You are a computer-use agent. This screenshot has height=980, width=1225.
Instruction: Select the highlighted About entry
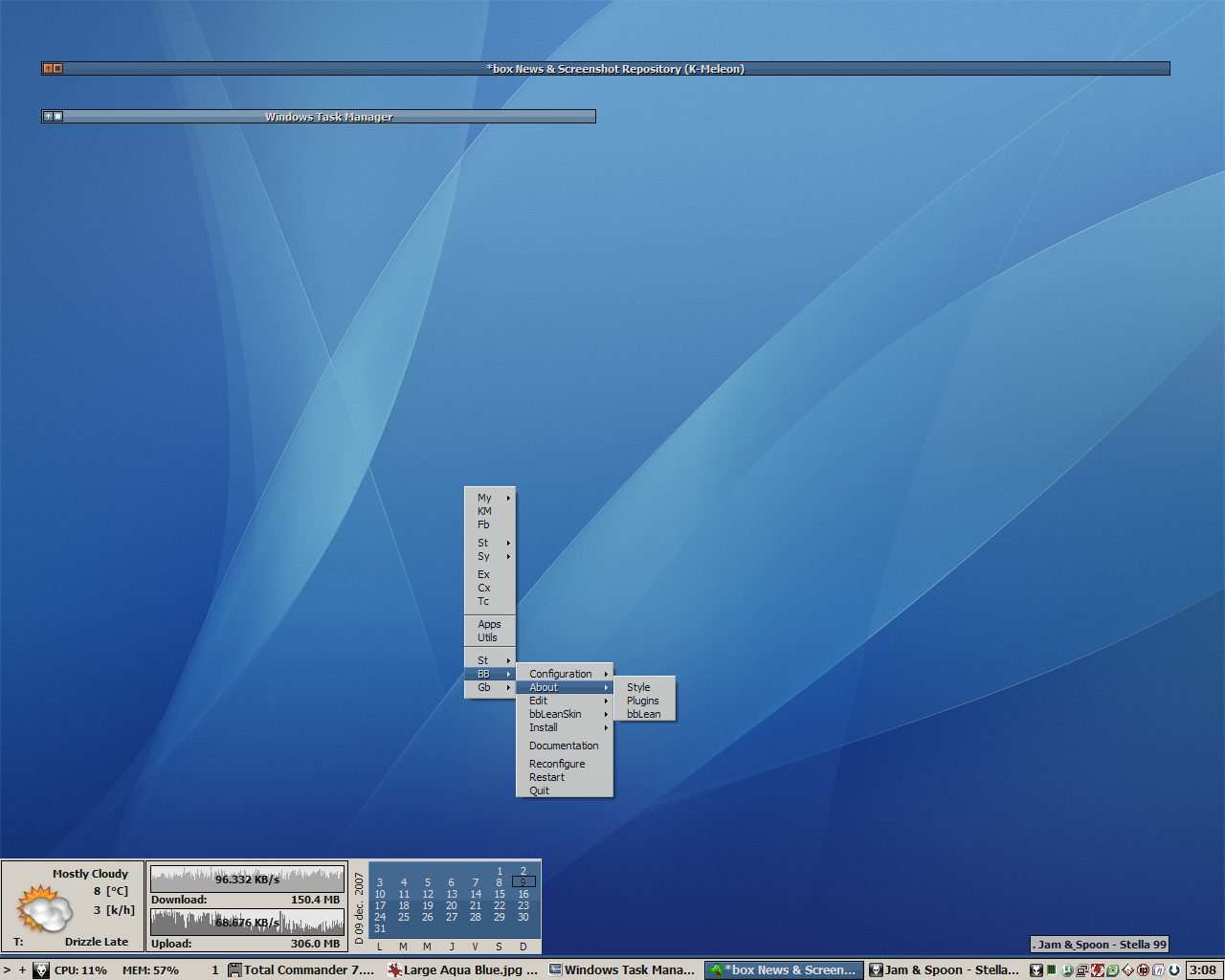(565, 687)
